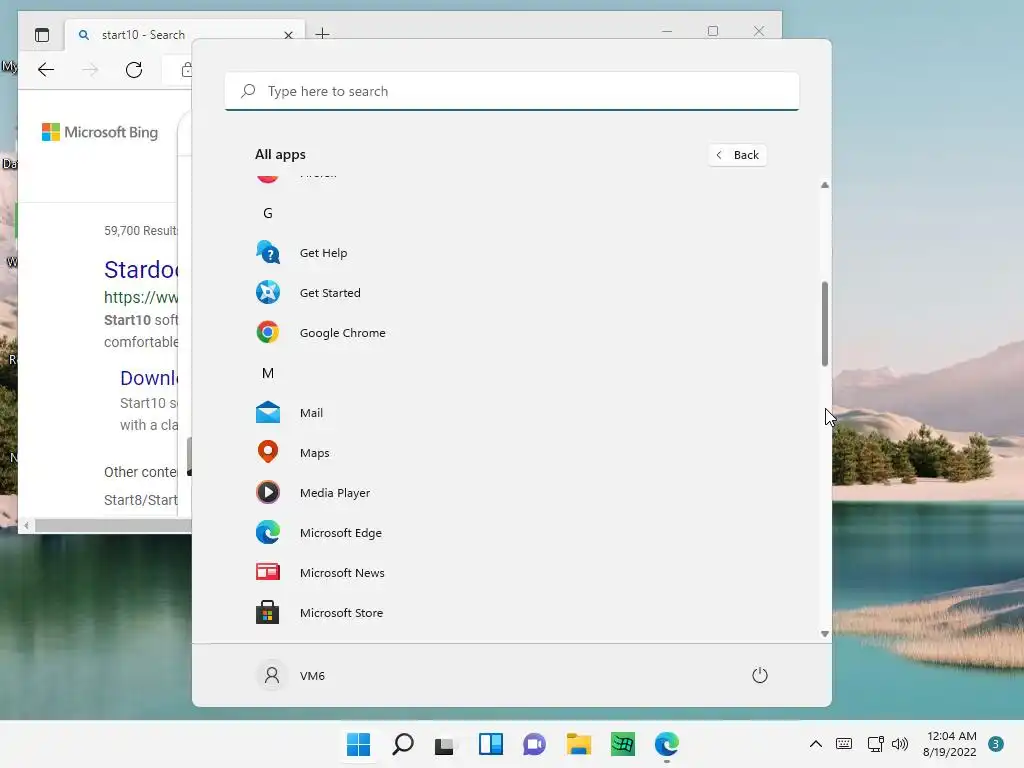Click the Microsoft Bing logo in Edge

pos(100,132)
